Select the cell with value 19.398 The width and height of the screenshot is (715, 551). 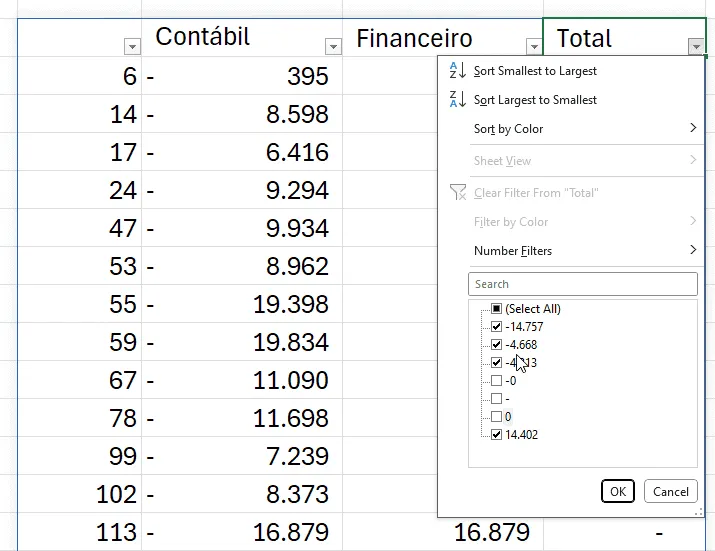[242, 304]
